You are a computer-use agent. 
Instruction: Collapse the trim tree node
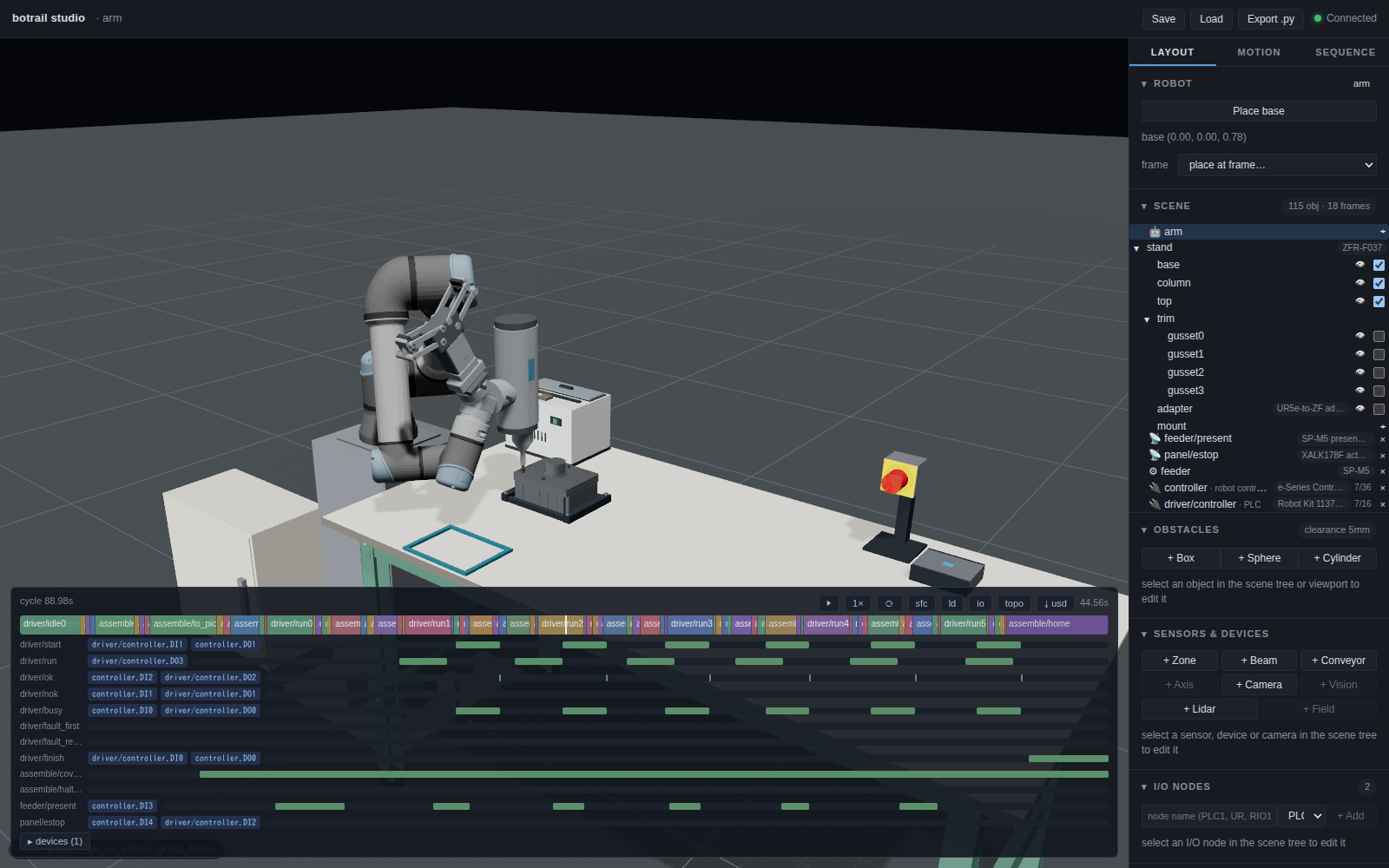[x=1147, y=319]
